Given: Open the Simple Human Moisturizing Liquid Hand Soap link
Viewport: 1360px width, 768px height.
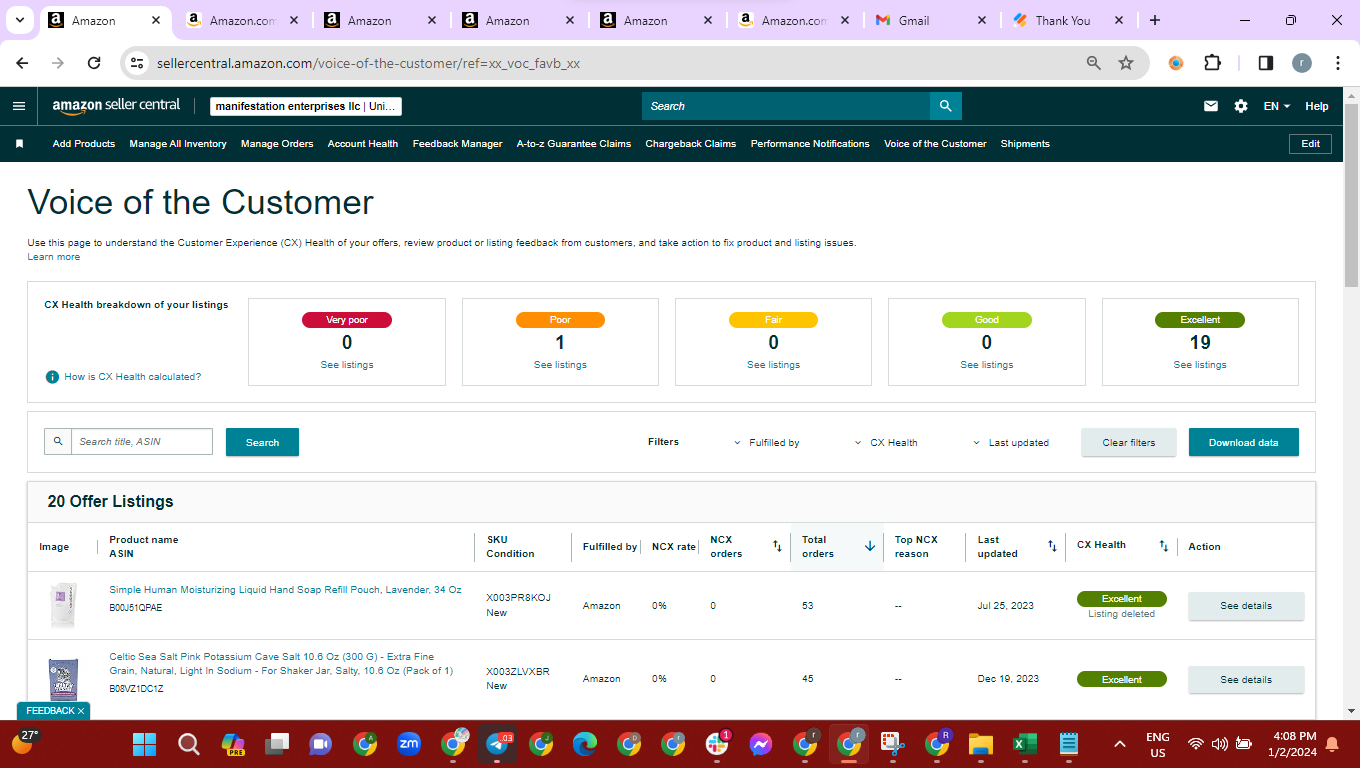Looking at the screenshot, I should (285, 590).
